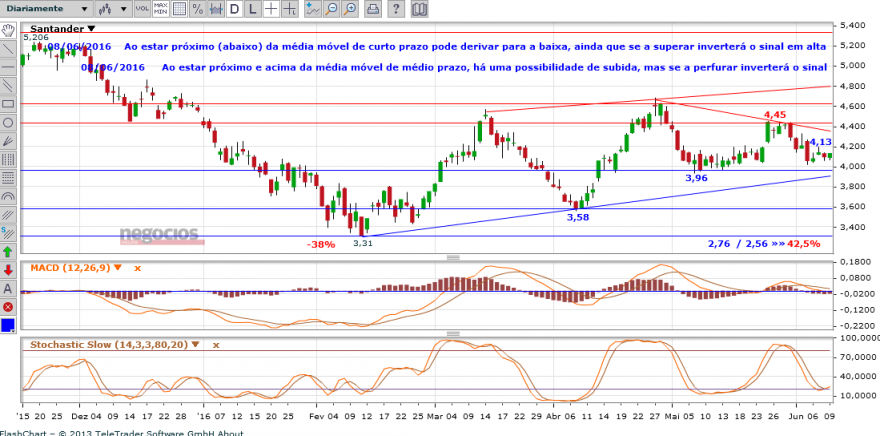Add a red down arrow marker
The width and height of the screenshot is (880, 436).
click(x=8, y=270)
